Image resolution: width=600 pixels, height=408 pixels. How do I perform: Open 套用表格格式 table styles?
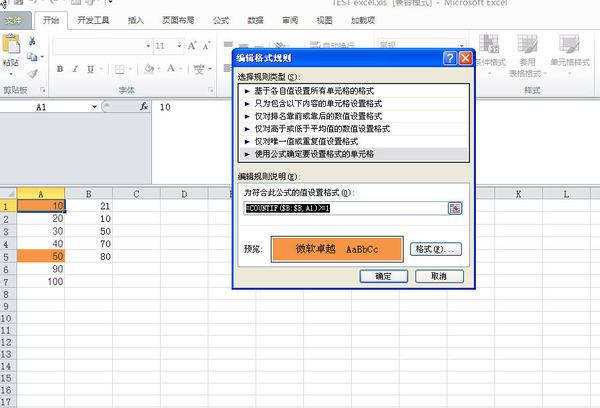[527, 55]
